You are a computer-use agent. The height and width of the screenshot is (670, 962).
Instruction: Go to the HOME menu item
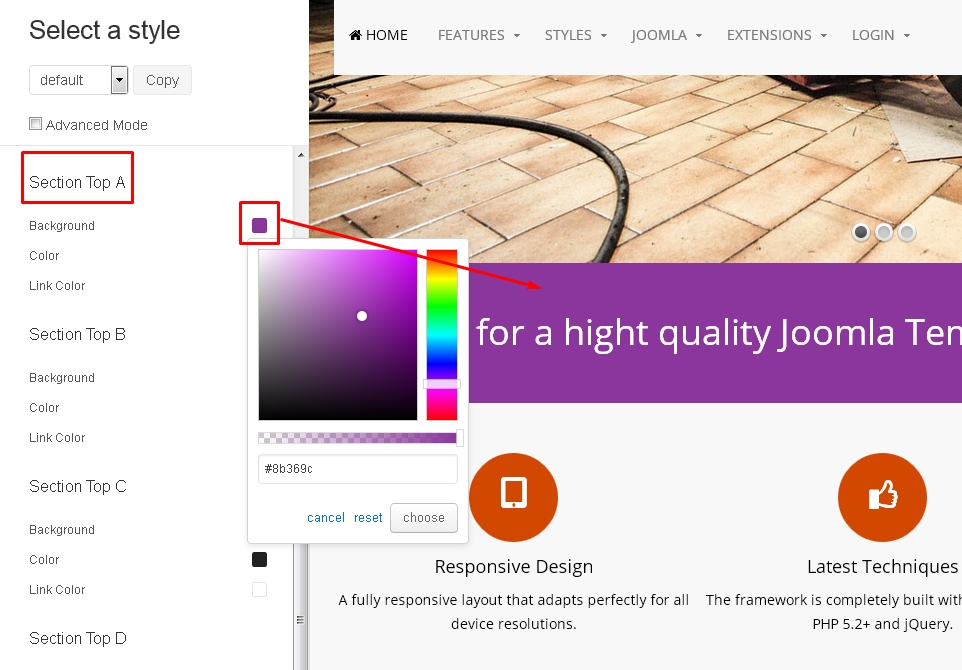click(x=378, y=35)
